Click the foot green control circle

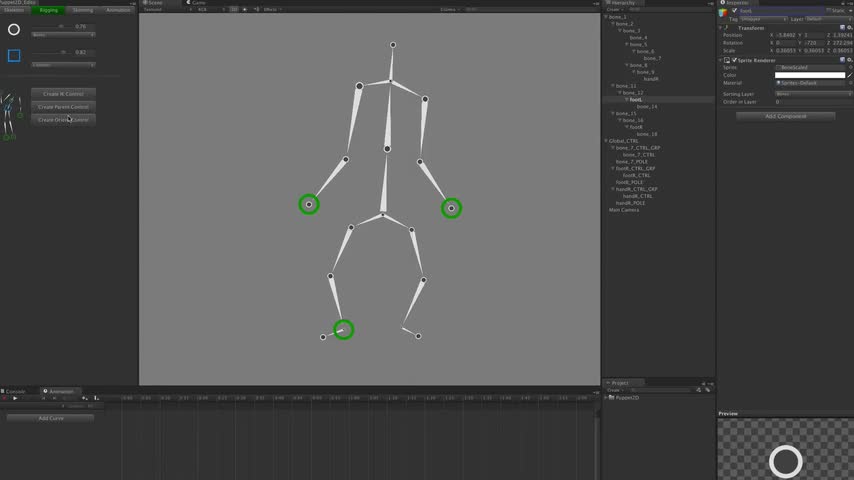(343, 330)
